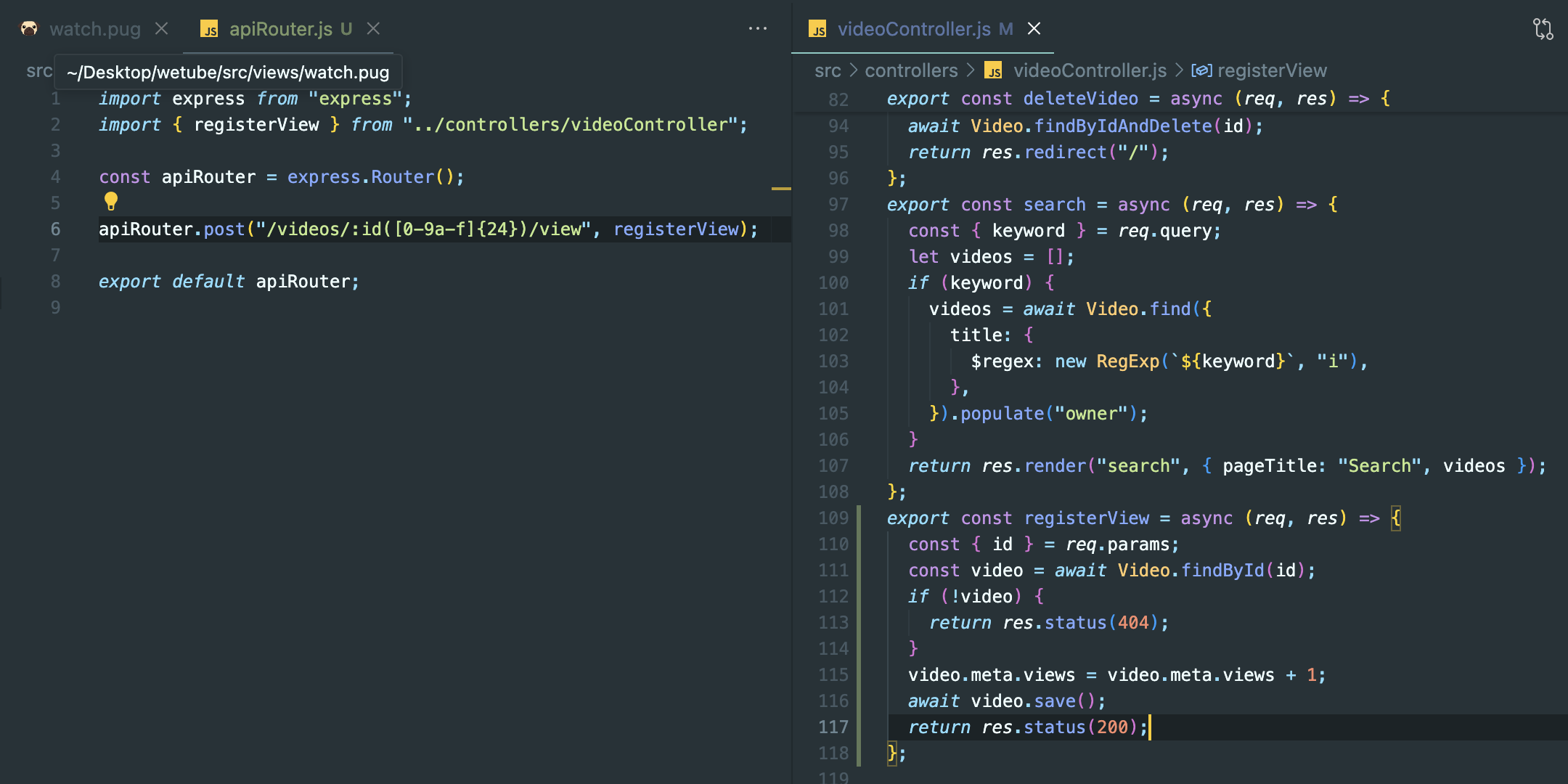Click the lightbulb quick-fix icon

[111, 201]
